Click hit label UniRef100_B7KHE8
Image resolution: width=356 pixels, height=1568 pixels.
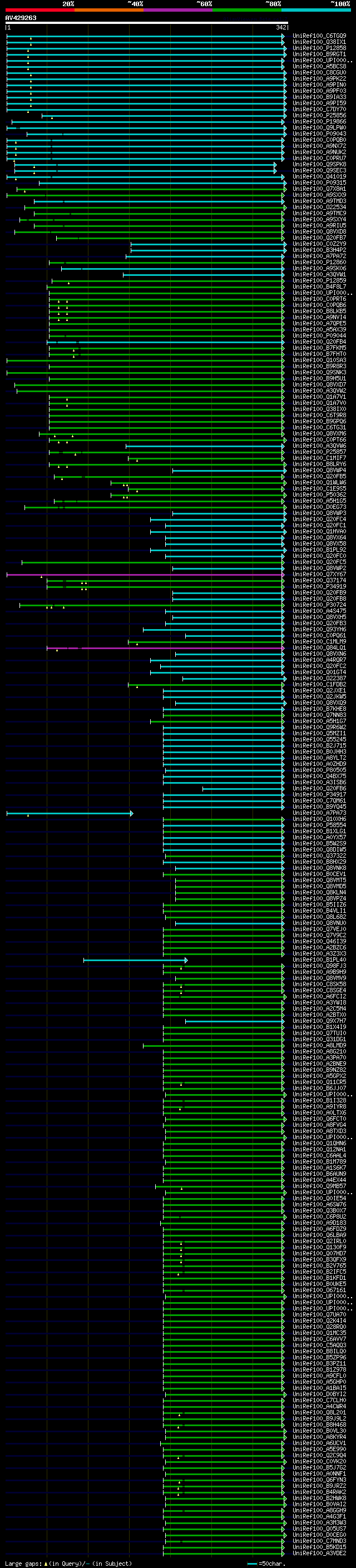point(319,709)
